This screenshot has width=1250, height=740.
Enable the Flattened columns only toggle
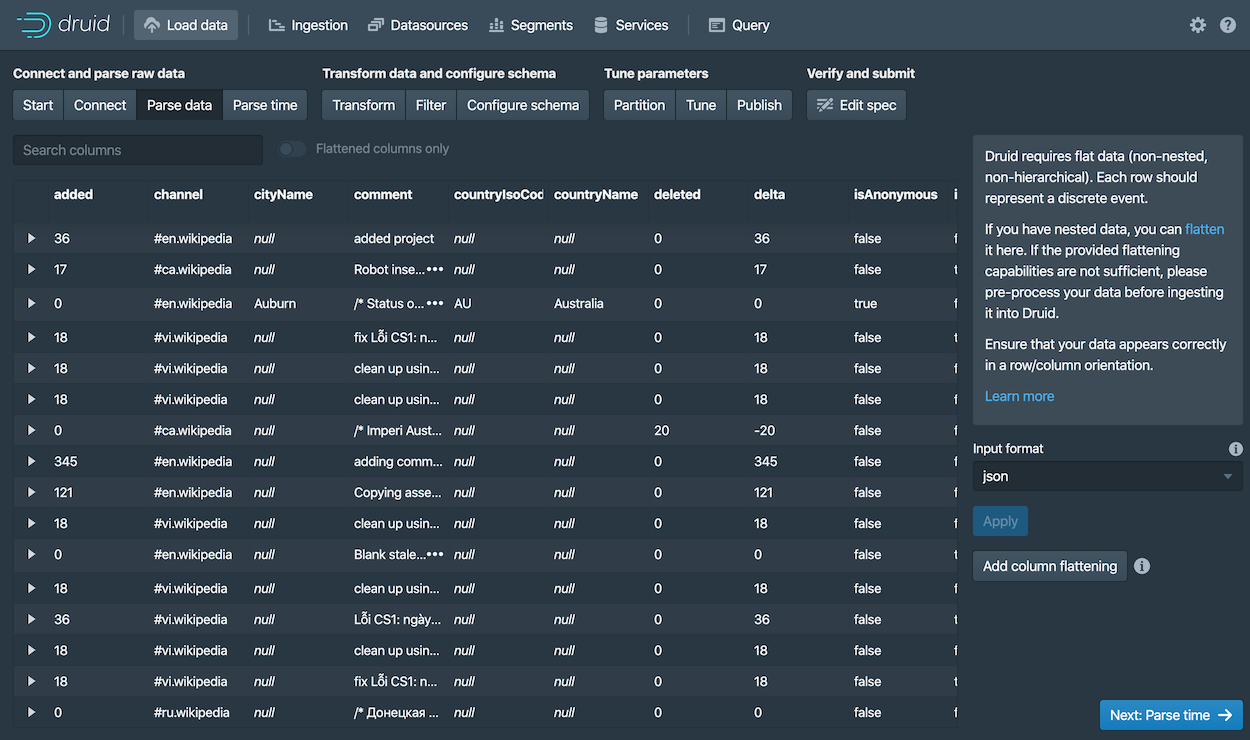coord(292,148)
